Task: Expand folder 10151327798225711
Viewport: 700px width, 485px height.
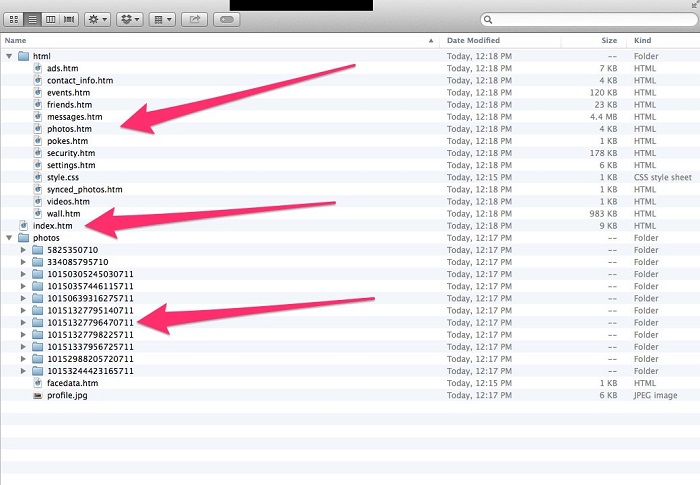Action: [x=23, y=334]
